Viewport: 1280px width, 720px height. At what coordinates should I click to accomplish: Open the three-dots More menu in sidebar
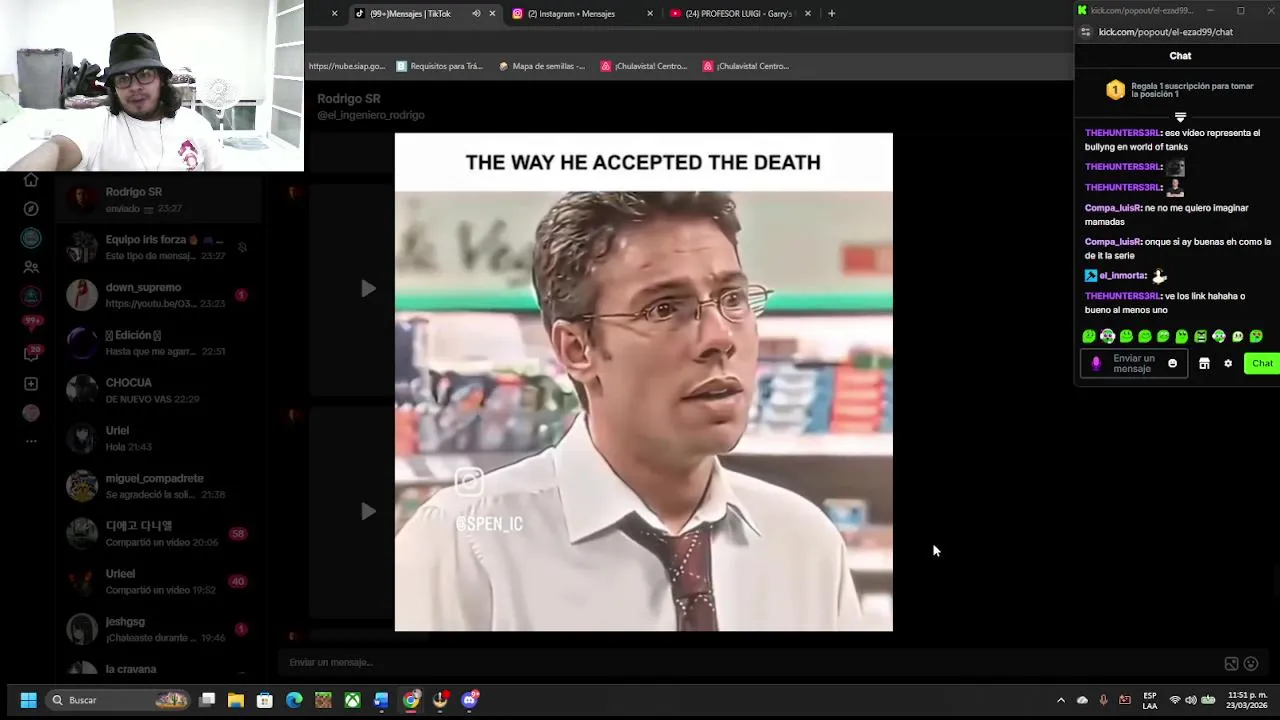tap(31, 441)
